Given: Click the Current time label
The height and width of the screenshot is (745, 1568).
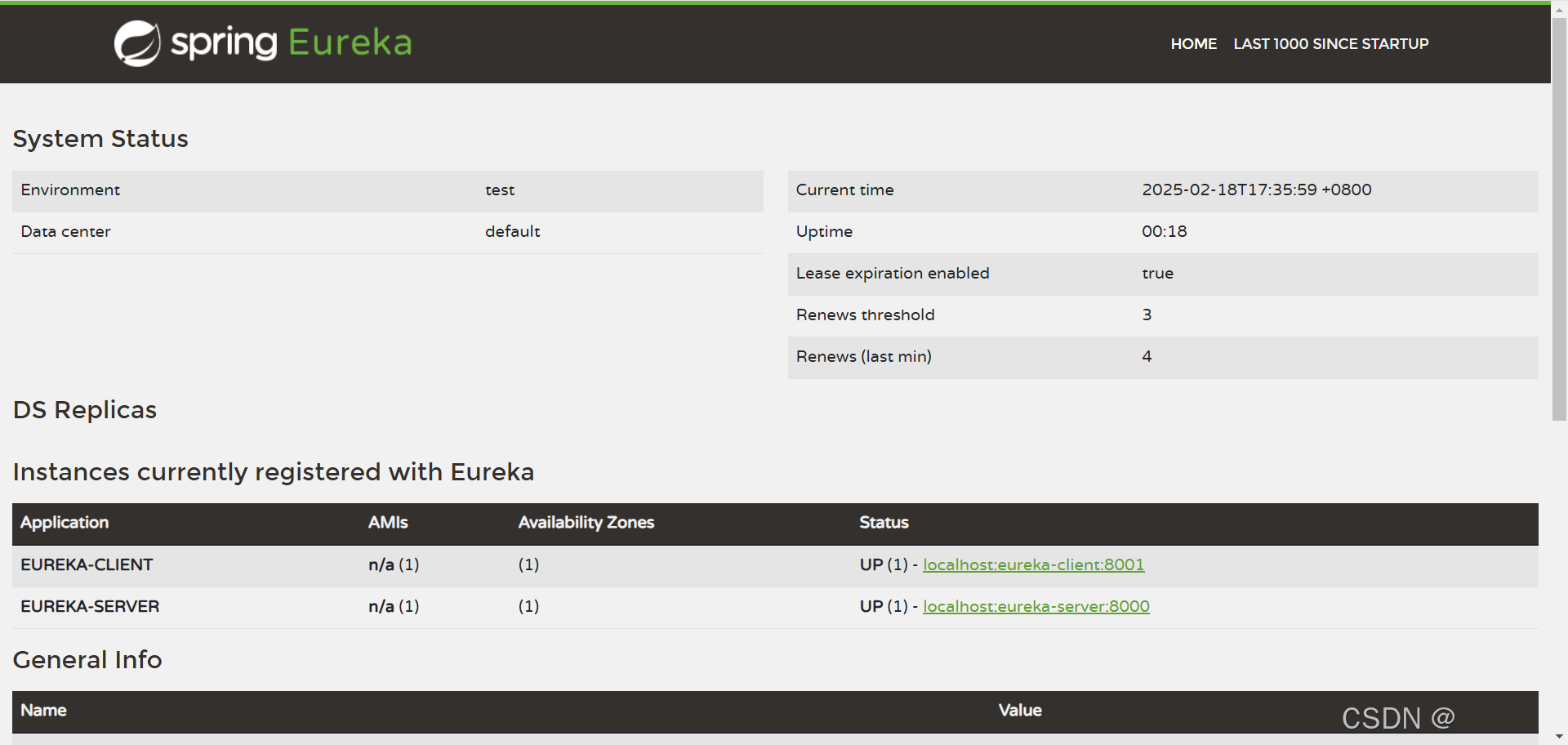Looking at the screenshot, I should (x=844, y=190).
